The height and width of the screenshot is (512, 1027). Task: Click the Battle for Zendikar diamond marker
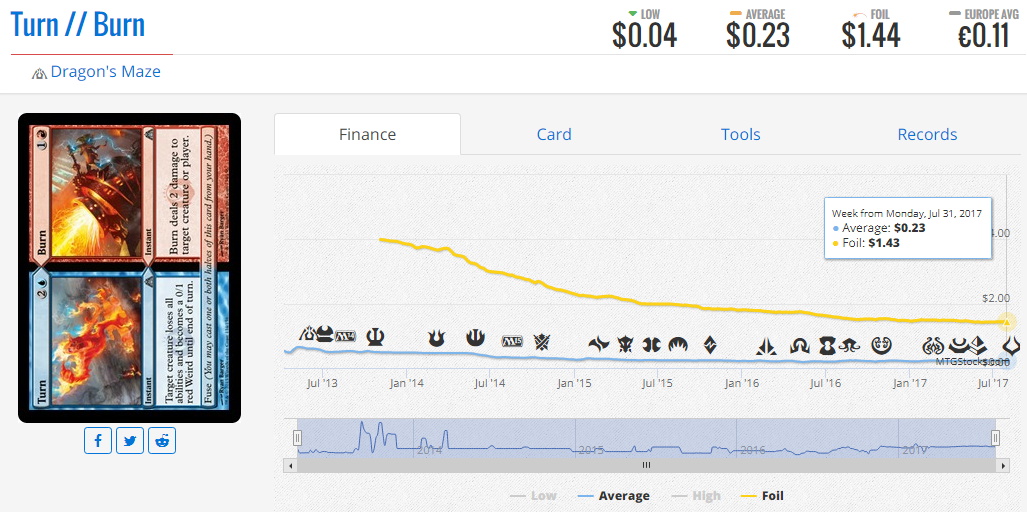point(711,344)
